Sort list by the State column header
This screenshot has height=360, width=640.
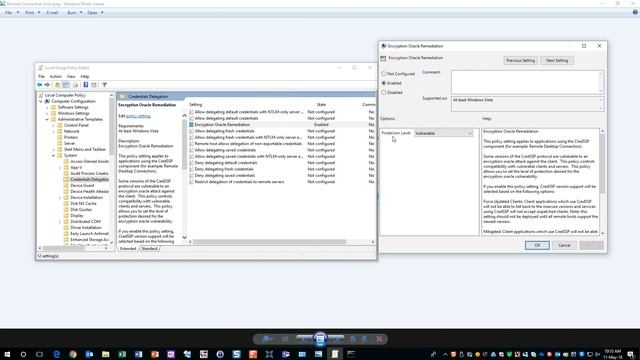click(x=321, y=105)
